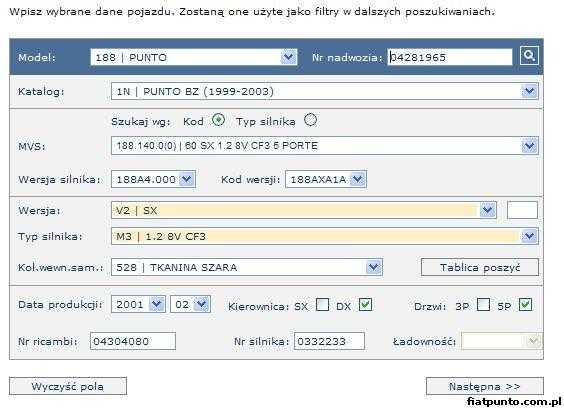564x410 pixels.
Task: Open the Kod wersji 188AXA1A dropdown
Action: click(326, 179)
